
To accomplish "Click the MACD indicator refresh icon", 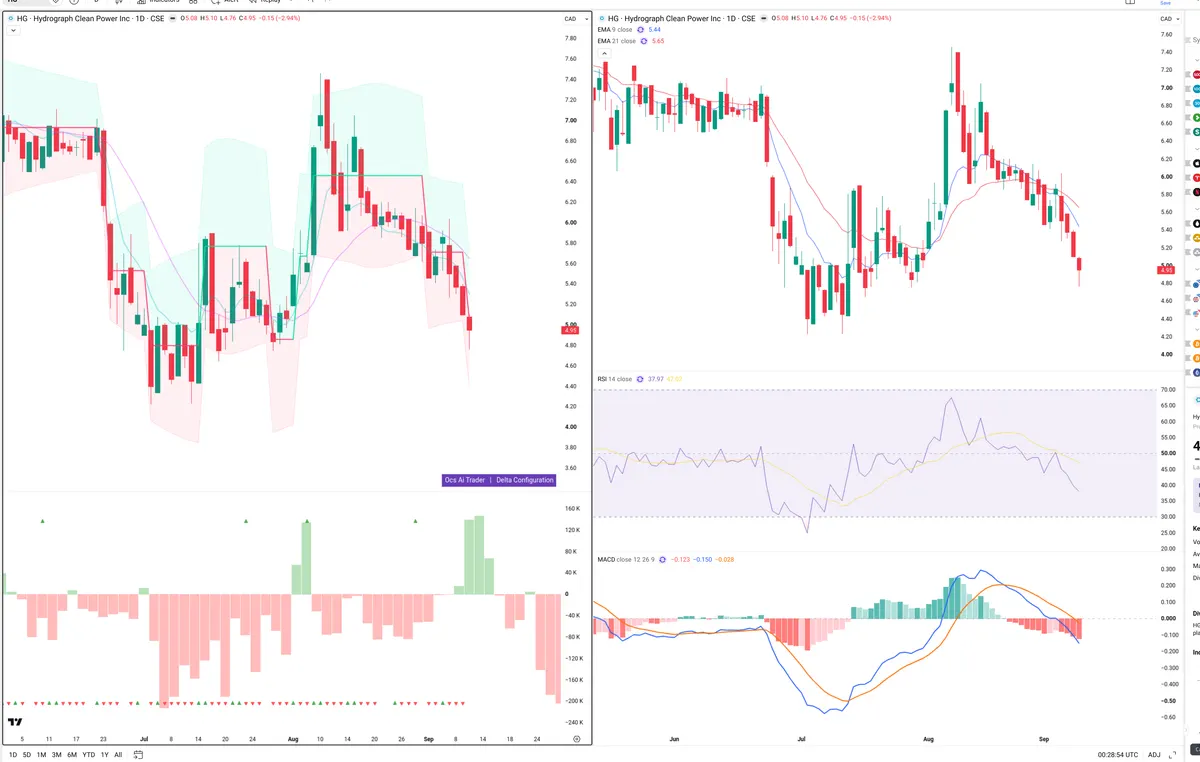I will coord(660,559).
